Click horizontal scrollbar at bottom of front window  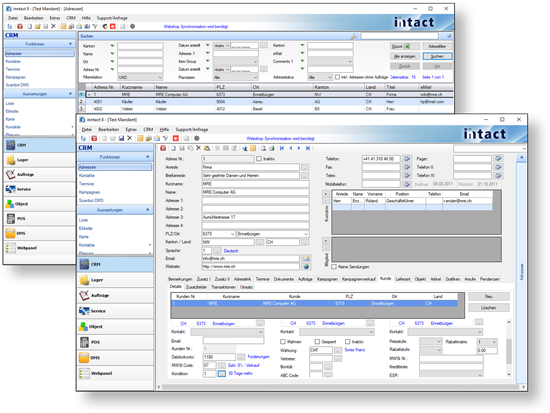point(340,387)
